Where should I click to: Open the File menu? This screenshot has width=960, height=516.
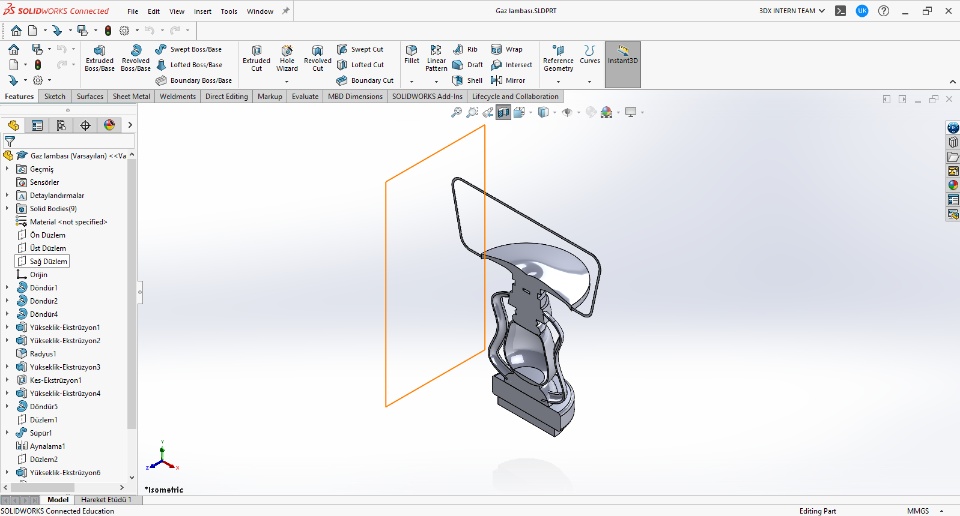(133, 12)
